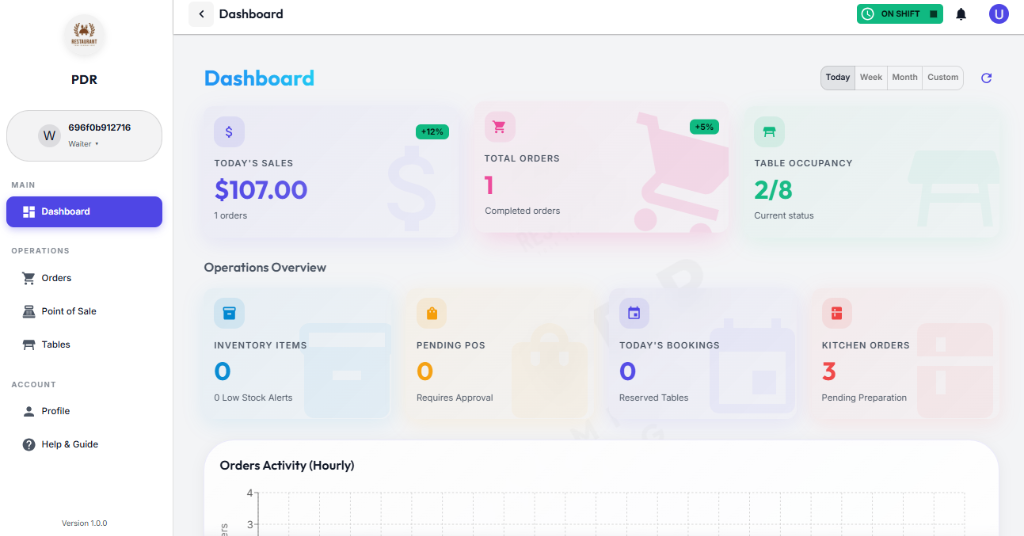1024x536 pixels.
Task: Click the refresh dashboard icon
Action: pyautogui.click(x=986, y=78)
